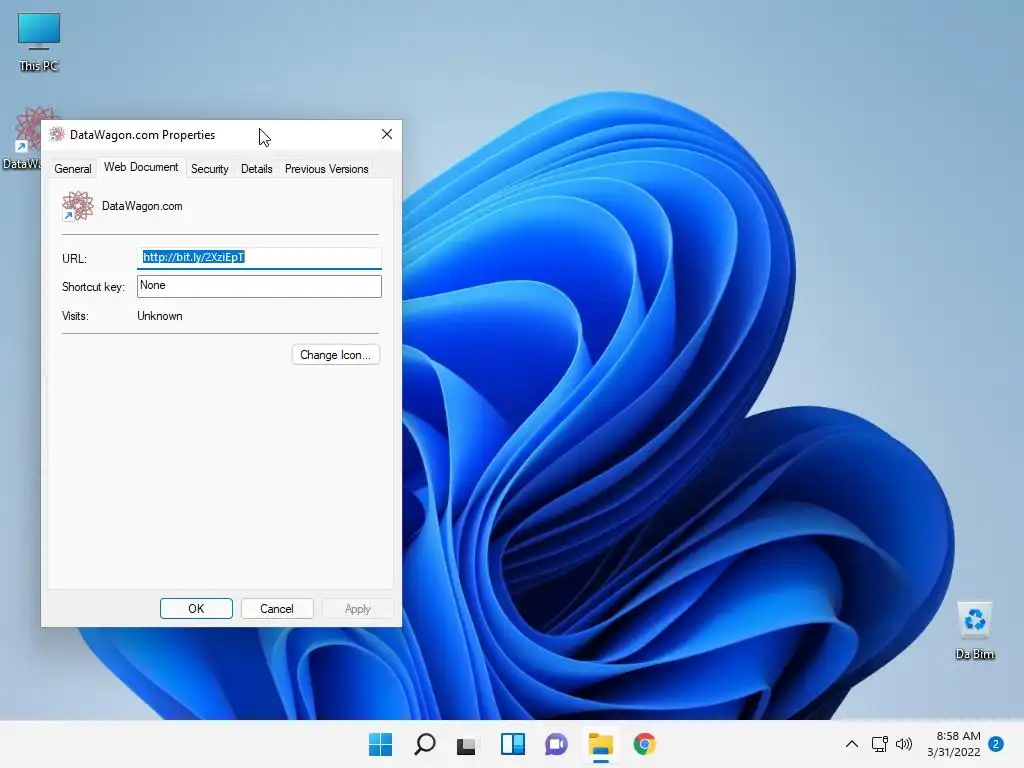Click the DataWagon.com shortcut icon in dialog
This screenshot has width=1024, height=768.
(78, 206)
